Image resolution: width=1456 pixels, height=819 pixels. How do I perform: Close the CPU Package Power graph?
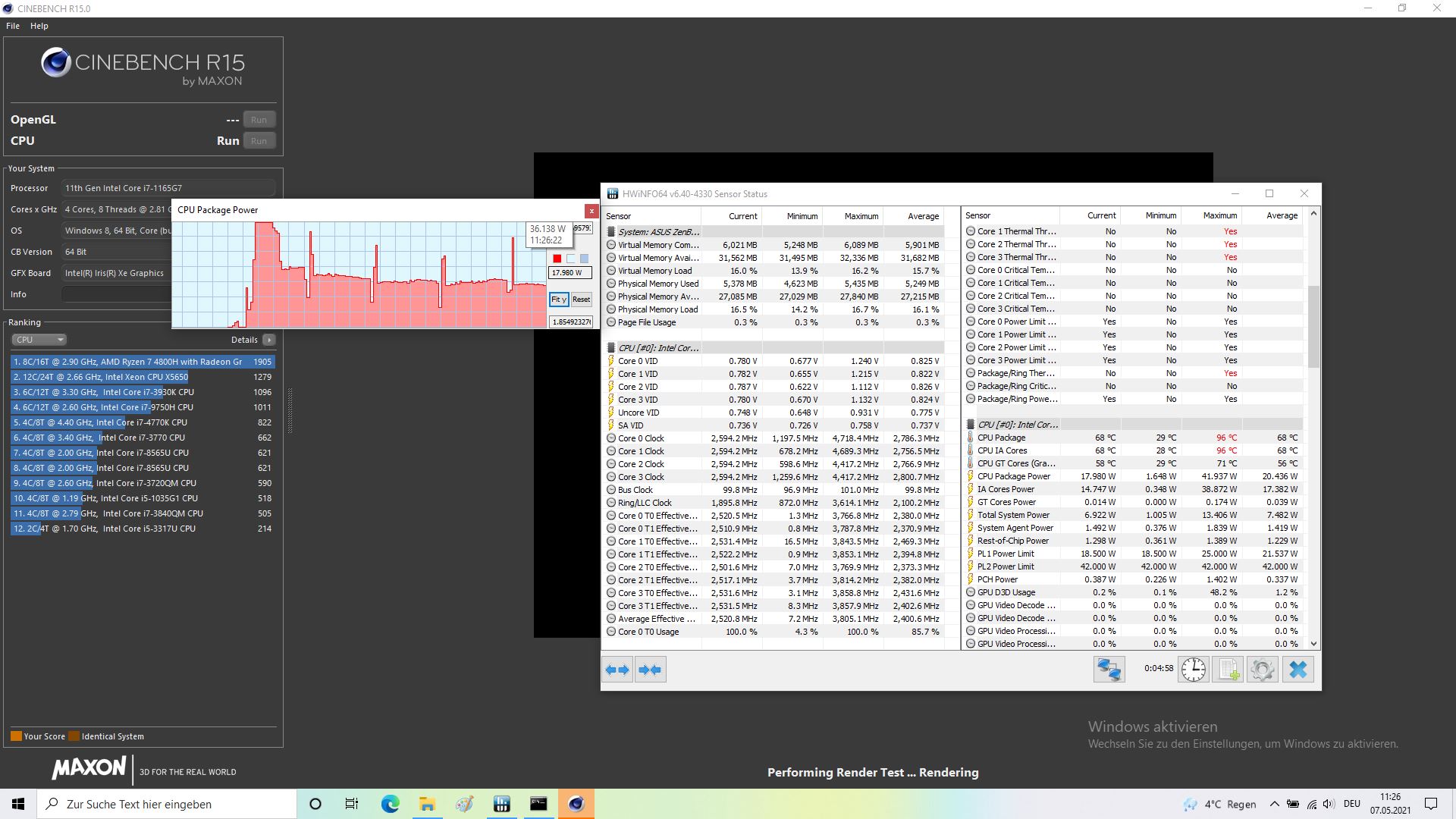(591, 211)
